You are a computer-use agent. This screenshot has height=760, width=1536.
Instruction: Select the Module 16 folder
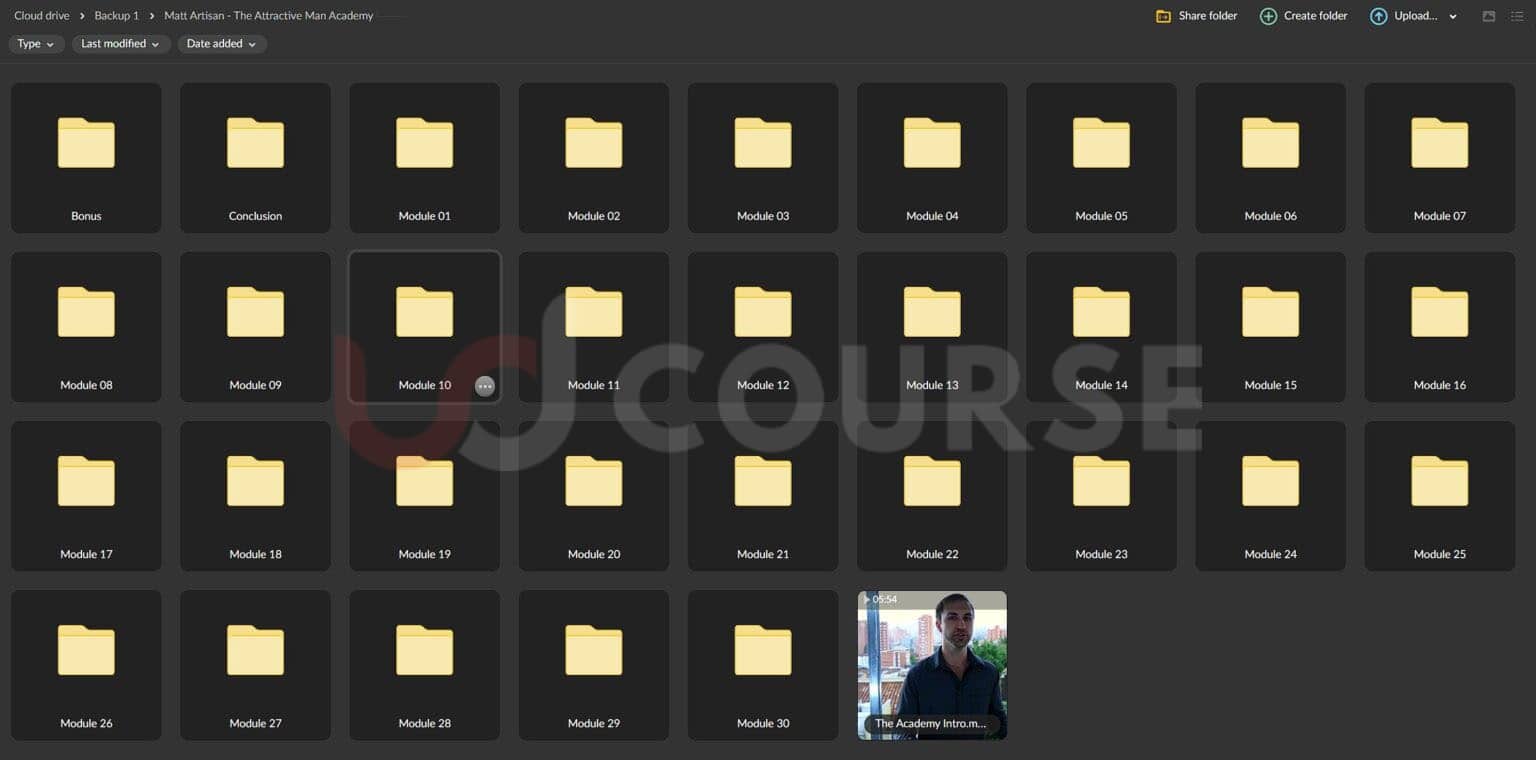1439,326
